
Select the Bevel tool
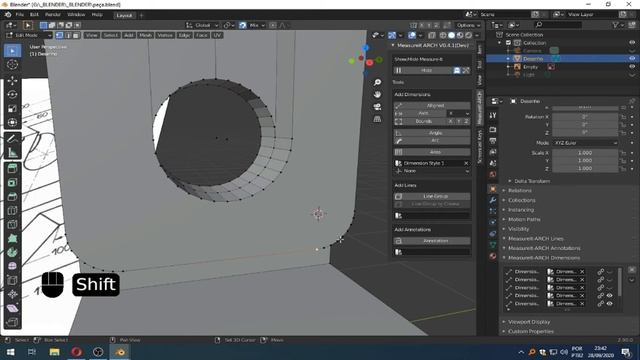coord(12,196)
